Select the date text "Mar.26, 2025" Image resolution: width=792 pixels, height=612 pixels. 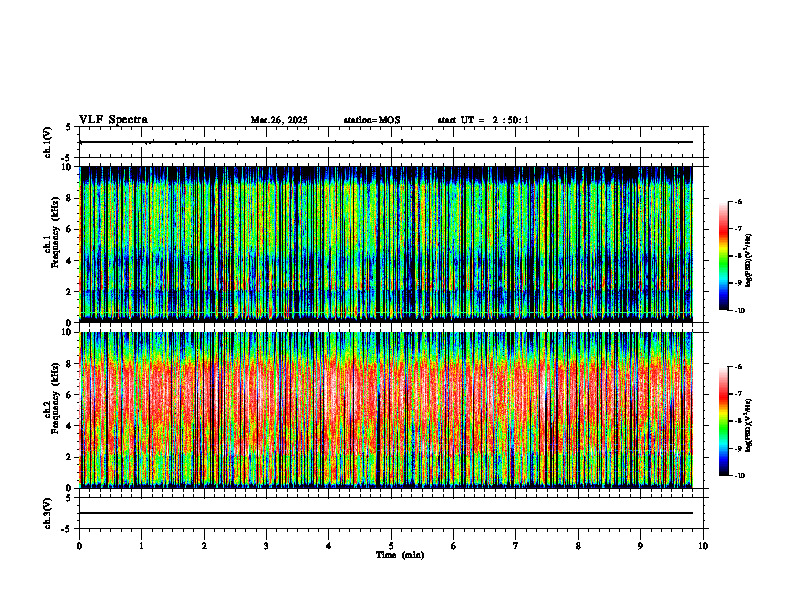(x=279, y=120)
